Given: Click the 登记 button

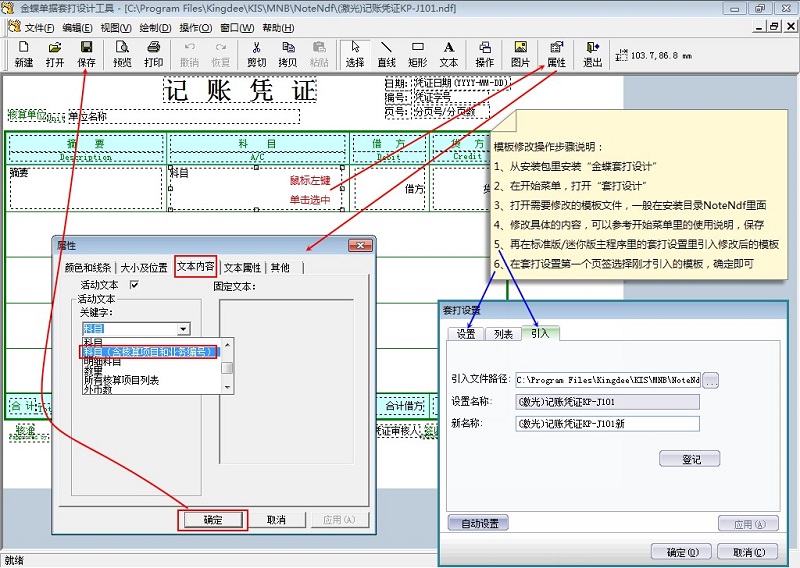Looking at the screenshot, I should coord(689,458).
